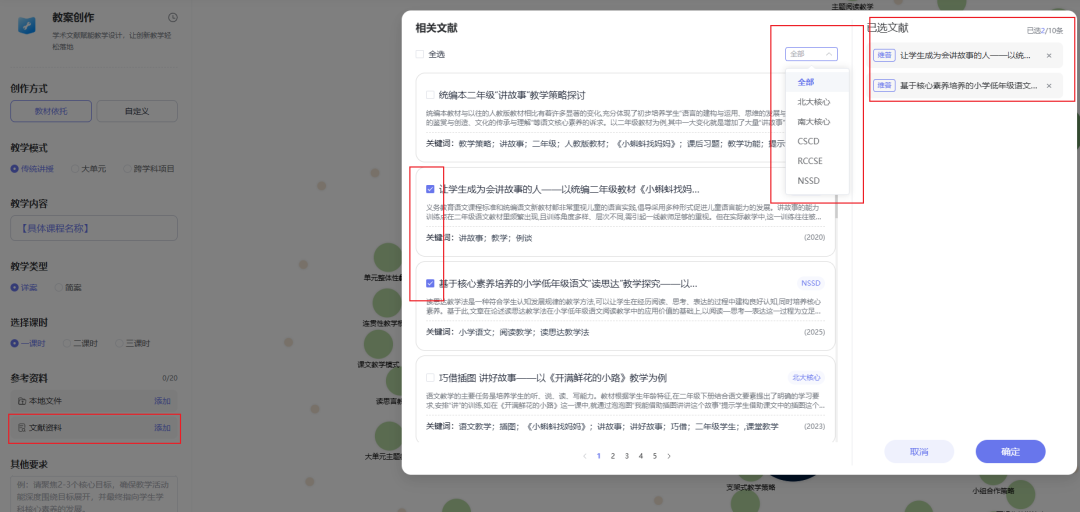Image resolution: width=1080 pixels, height=512 pixels.
Task: Collapse the 全部 source filter dropdown box
Action: pyautogui.click(x=811, y=54)
